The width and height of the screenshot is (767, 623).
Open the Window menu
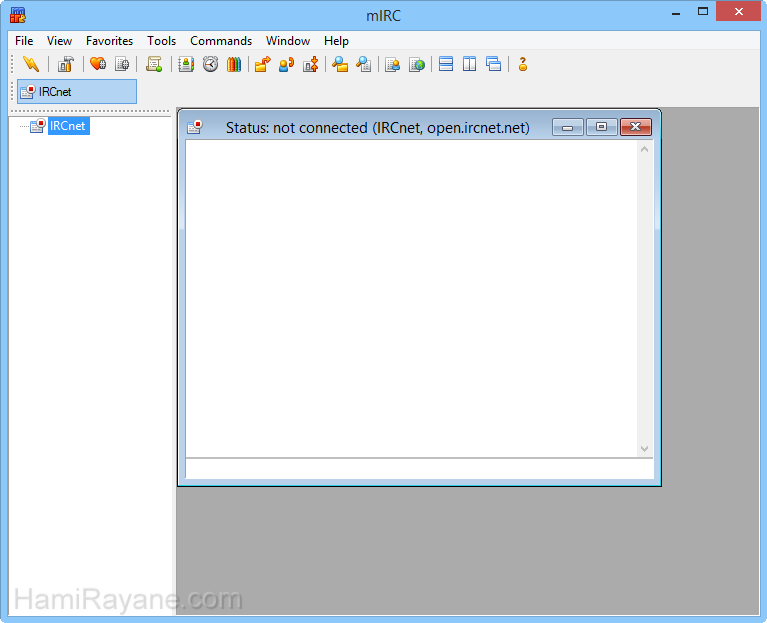pyautogui.click(x=288, y=41)
